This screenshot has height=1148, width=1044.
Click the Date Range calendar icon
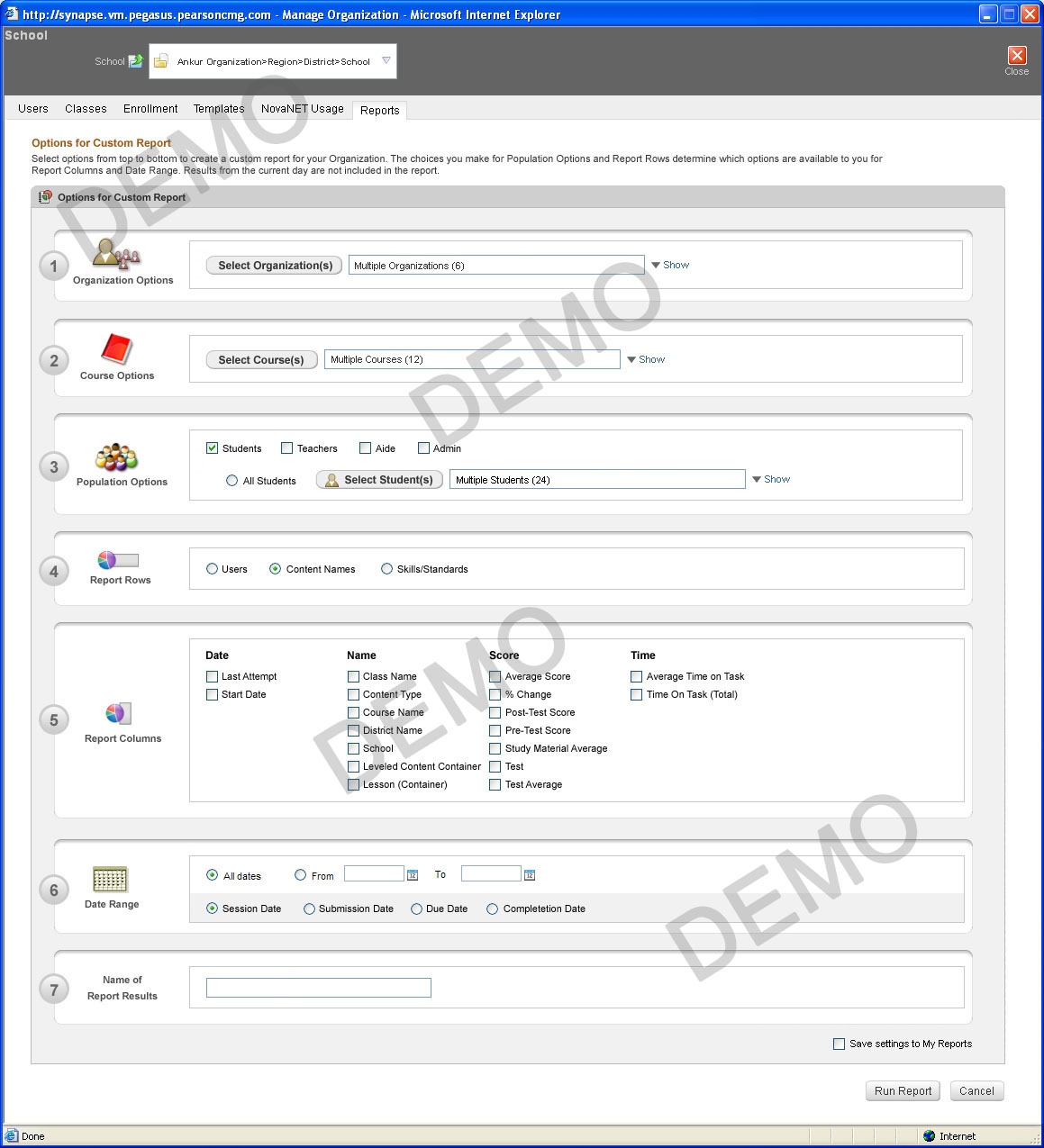[x=110, y=879]
